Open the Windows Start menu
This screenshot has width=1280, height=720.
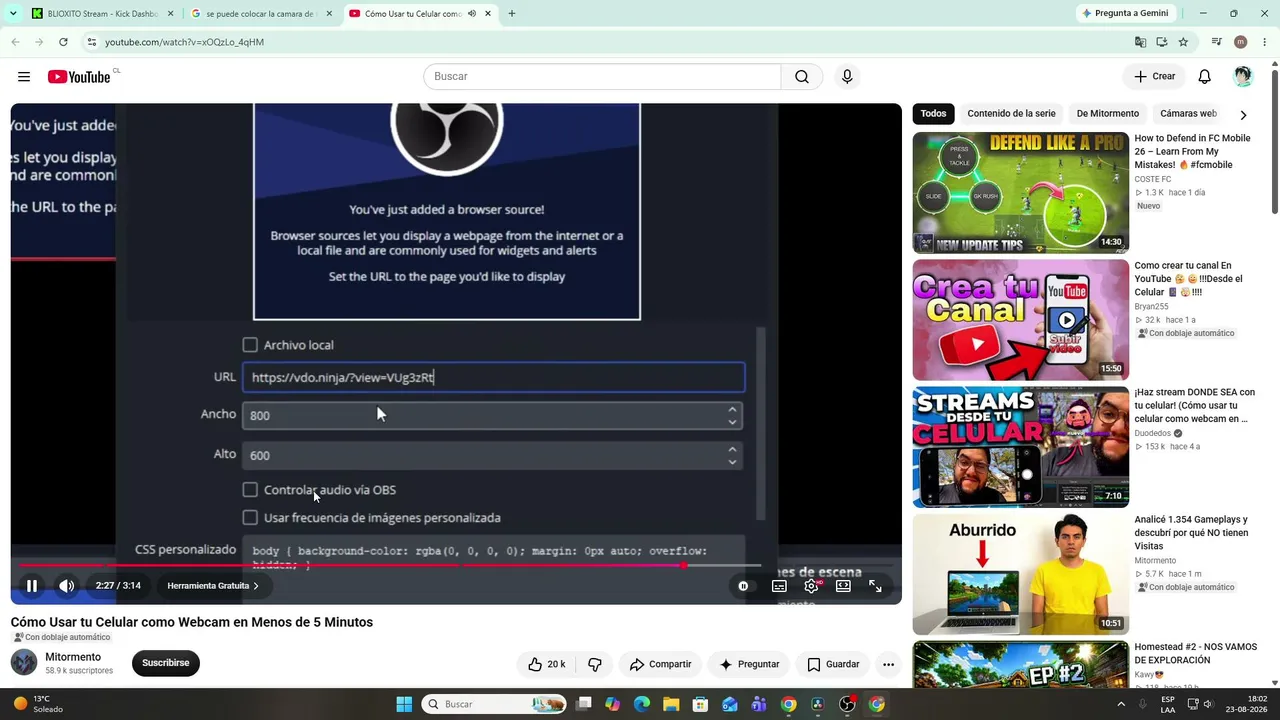click(x=404, y=704)
